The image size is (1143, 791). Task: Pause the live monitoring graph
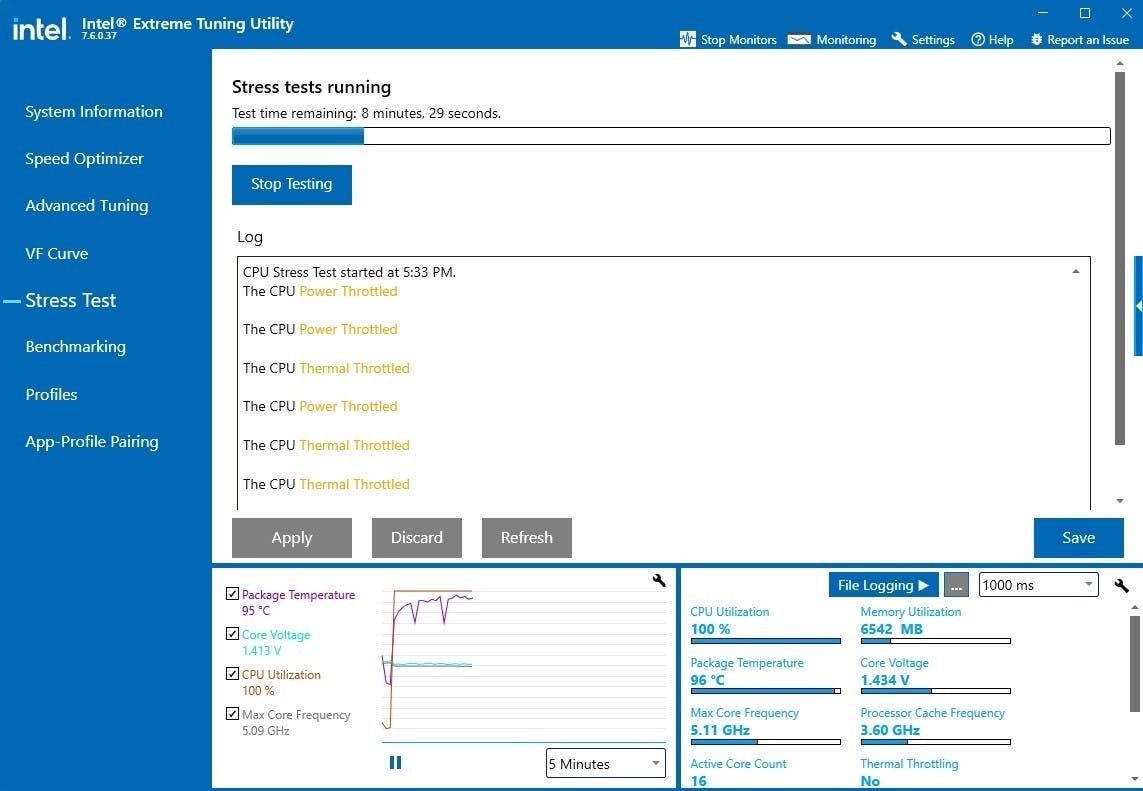[x=395, y=763]
